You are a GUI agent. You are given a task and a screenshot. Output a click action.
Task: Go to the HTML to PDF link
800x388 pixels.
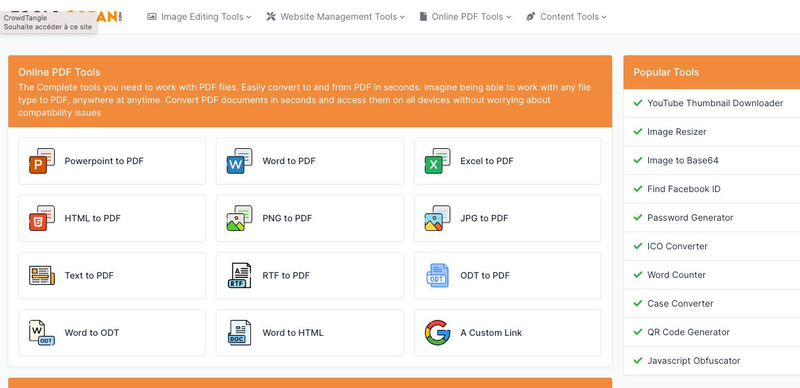(x=92, y=218)
